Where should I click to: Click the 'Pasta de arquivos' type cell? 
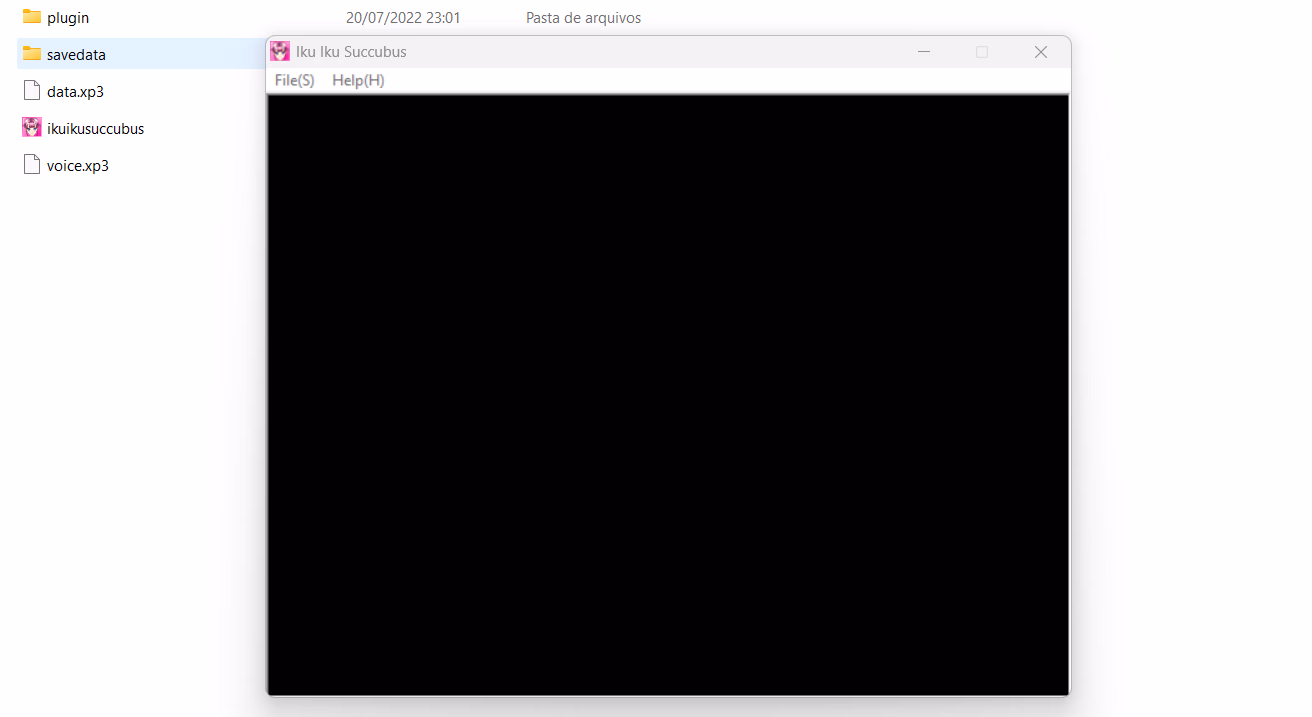[x=583, y=18]
